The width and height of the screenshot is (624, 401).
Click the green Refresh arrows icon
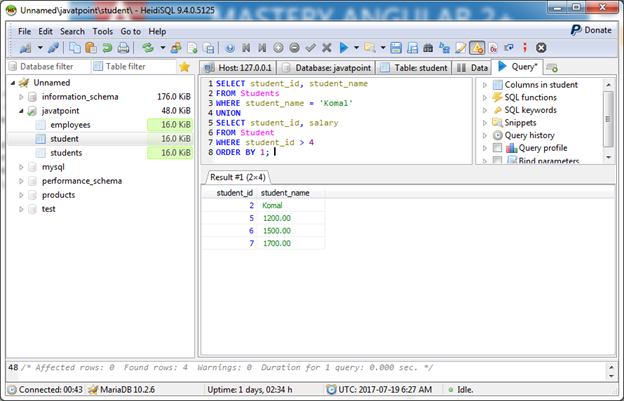point(148,48)
